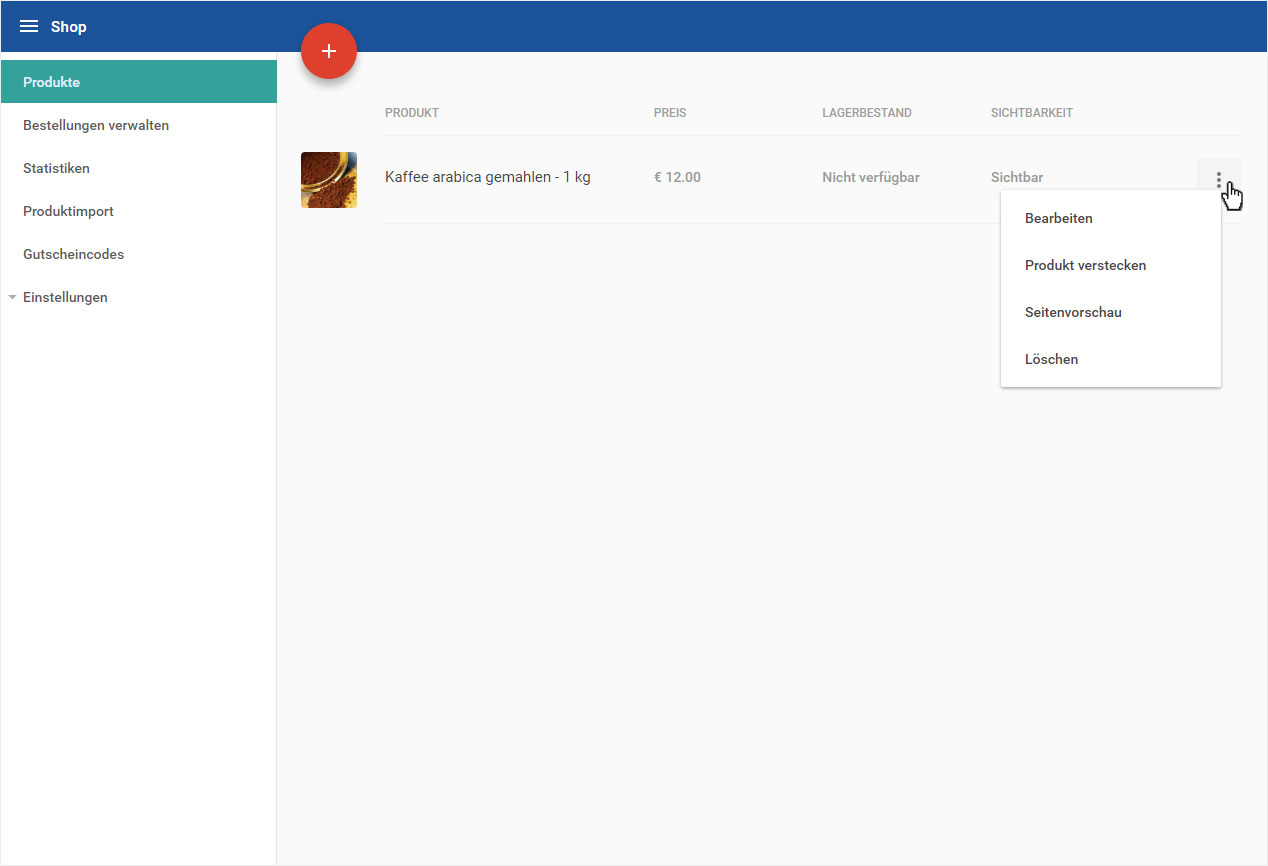Image resolution: width=1268 pixels, height=866 pixels.
Task: Click the red add product button
Action: coord(329,51)
